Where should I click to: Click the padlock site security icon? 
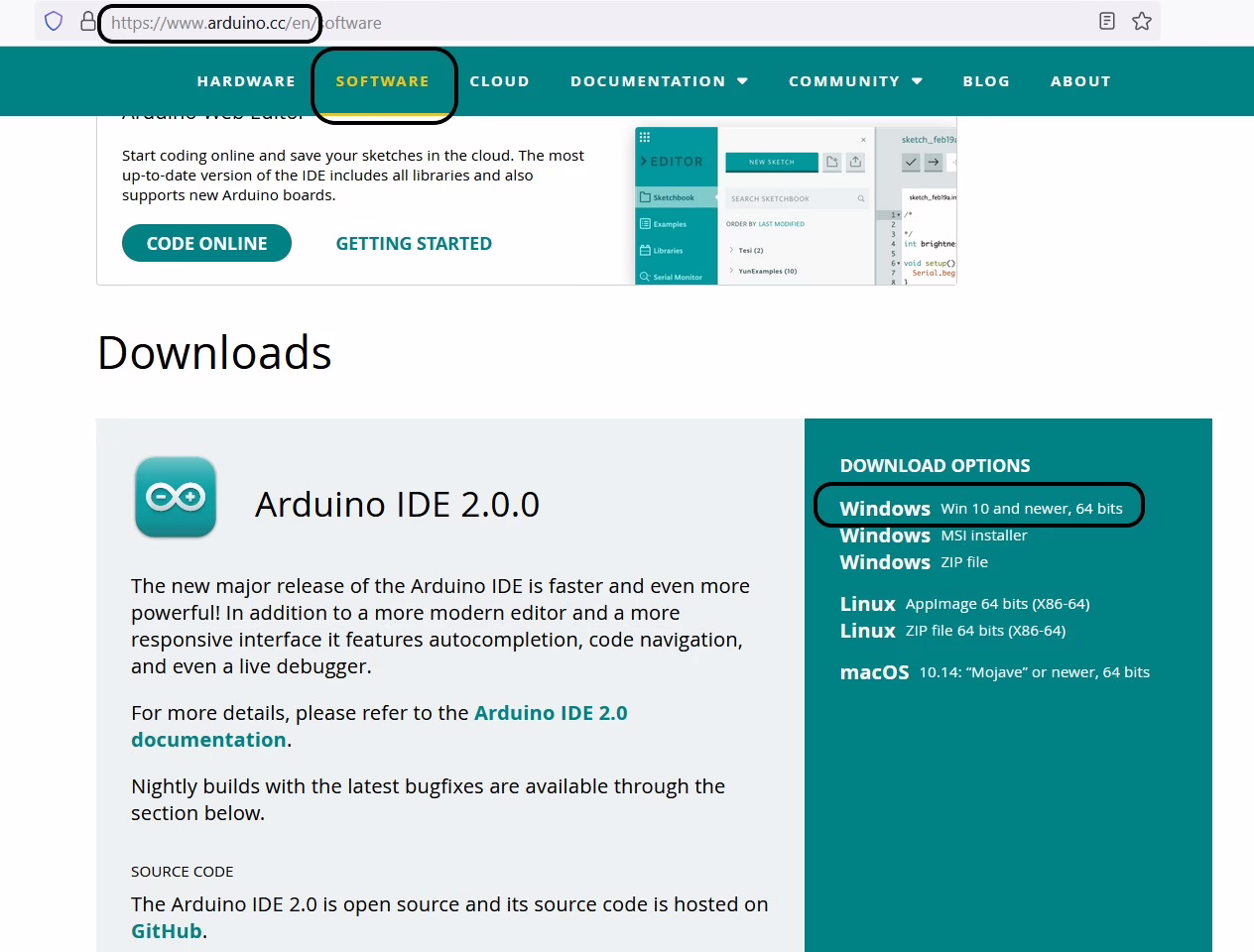[88, 21]
